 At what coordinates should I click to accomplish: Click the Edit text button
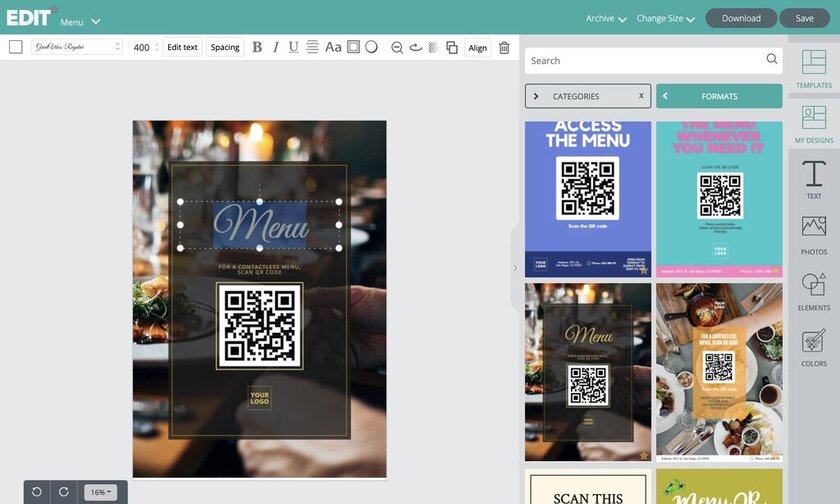182,47
